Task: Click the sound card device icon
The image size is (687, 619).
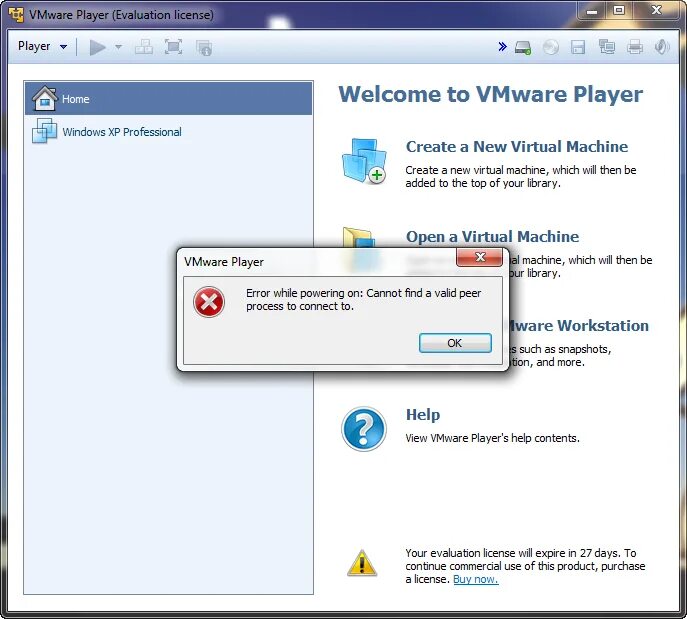Action: coord(662,46)
